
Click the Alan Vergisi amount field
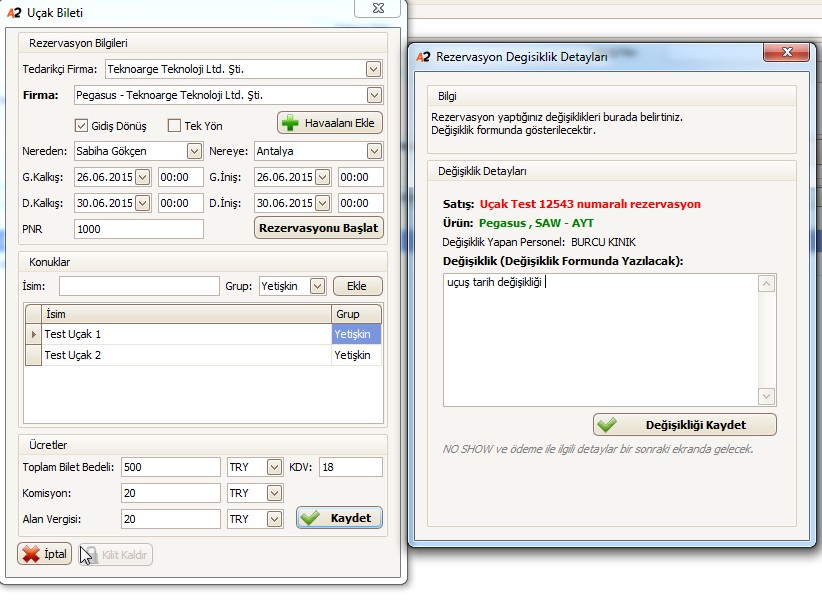[x=170, y=519]
